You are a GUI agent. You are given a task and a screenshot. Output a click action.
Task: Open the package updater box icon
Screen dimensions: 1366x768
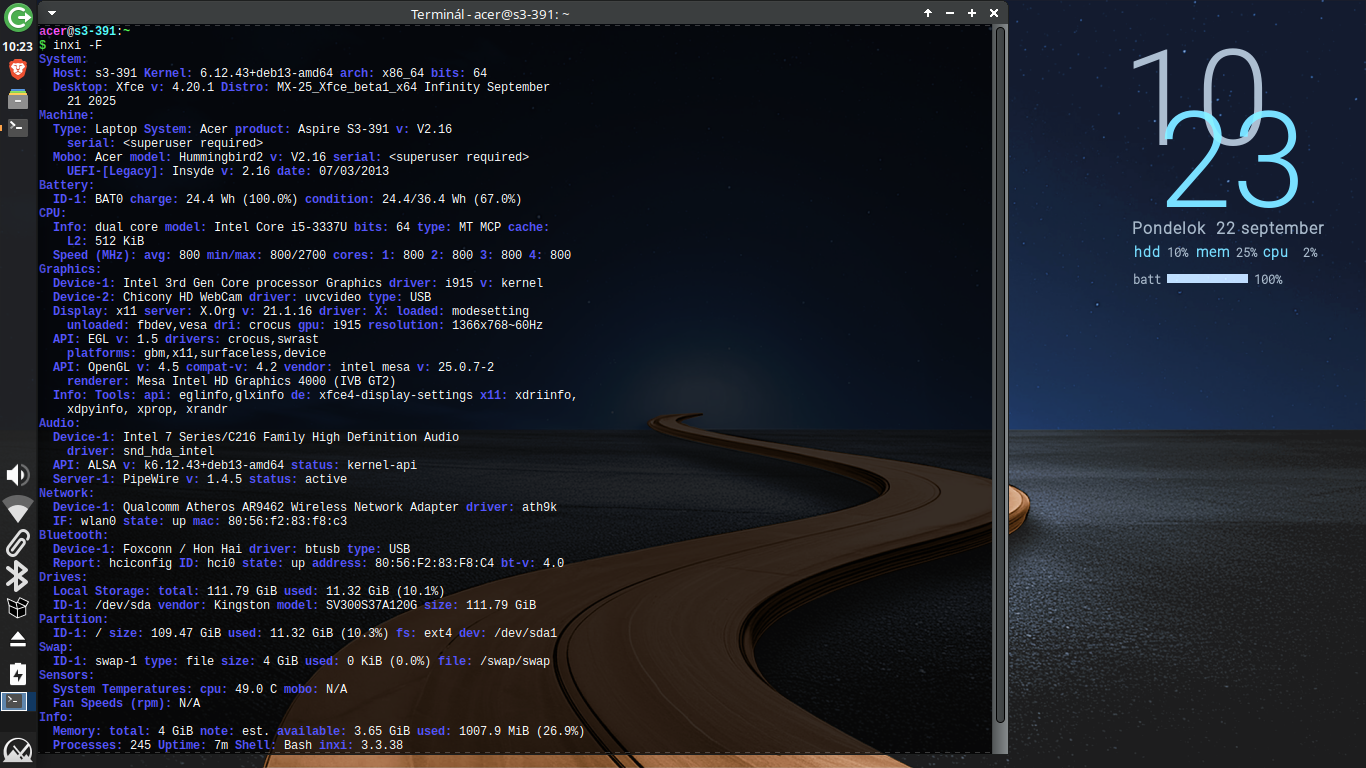coord(18,607)
